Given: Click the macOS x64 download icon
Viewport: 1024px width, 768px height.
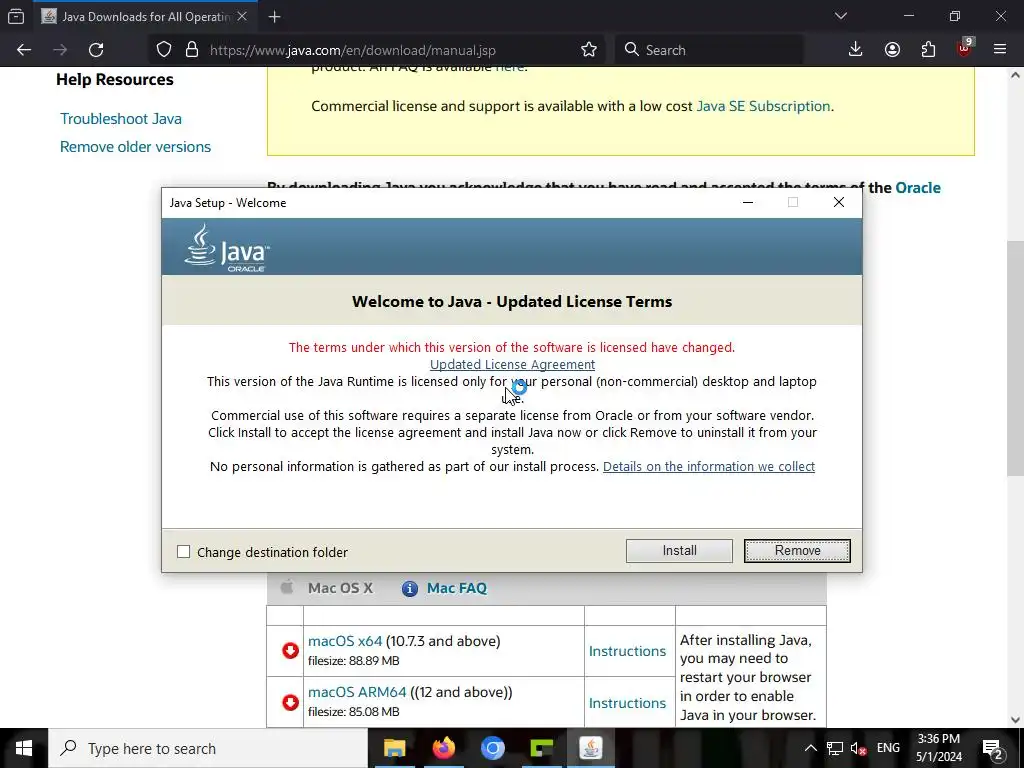Looking at the screenshot, I should [x=290, y=650].
